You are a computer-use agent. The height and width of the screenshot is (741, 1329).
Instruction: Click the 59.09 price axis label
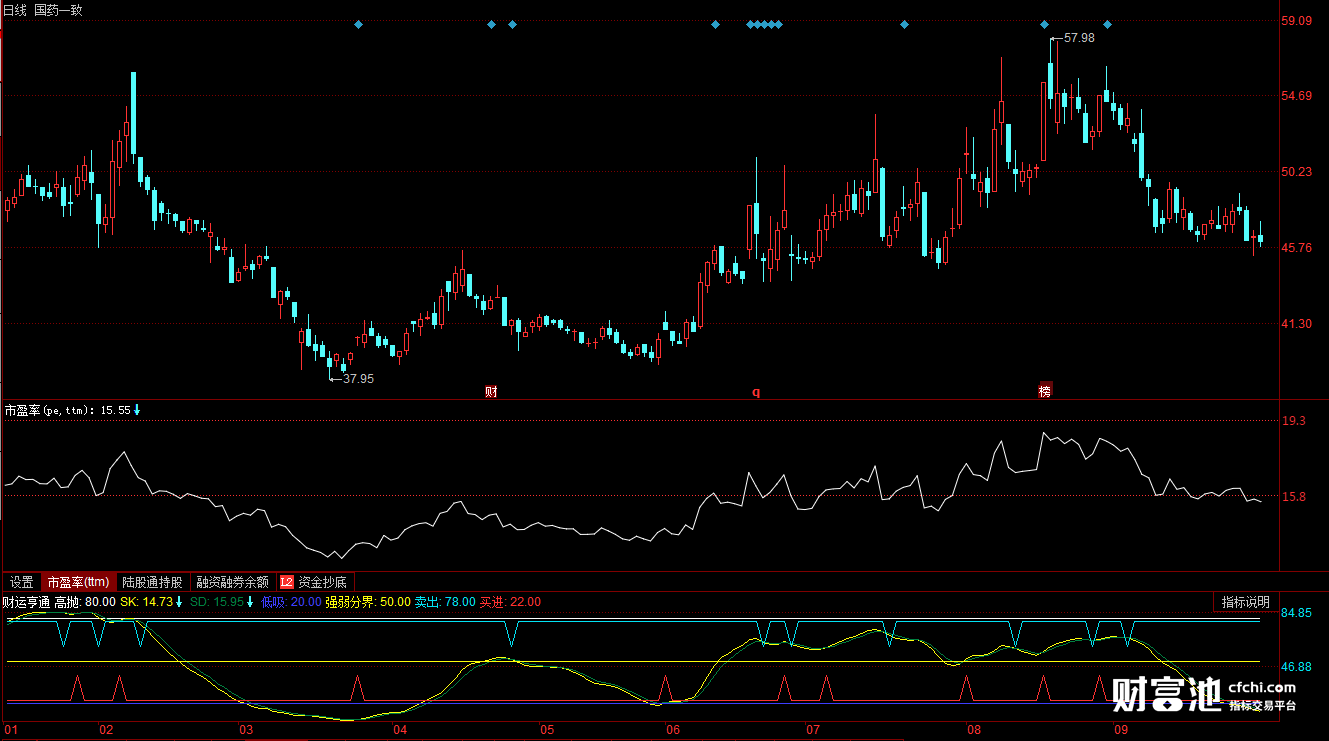pyautogui.click(x=1297, y=20)
